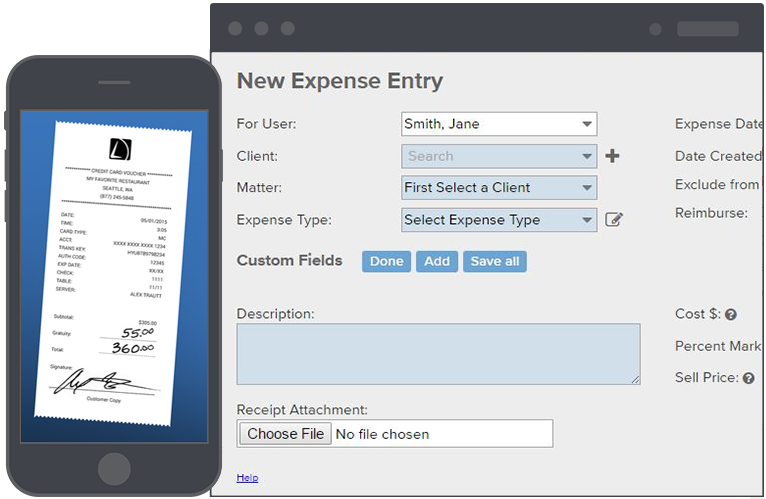Click the Date Created label
Image resolution: width=766 pixels, height=499 pixels.
(718, 156)
